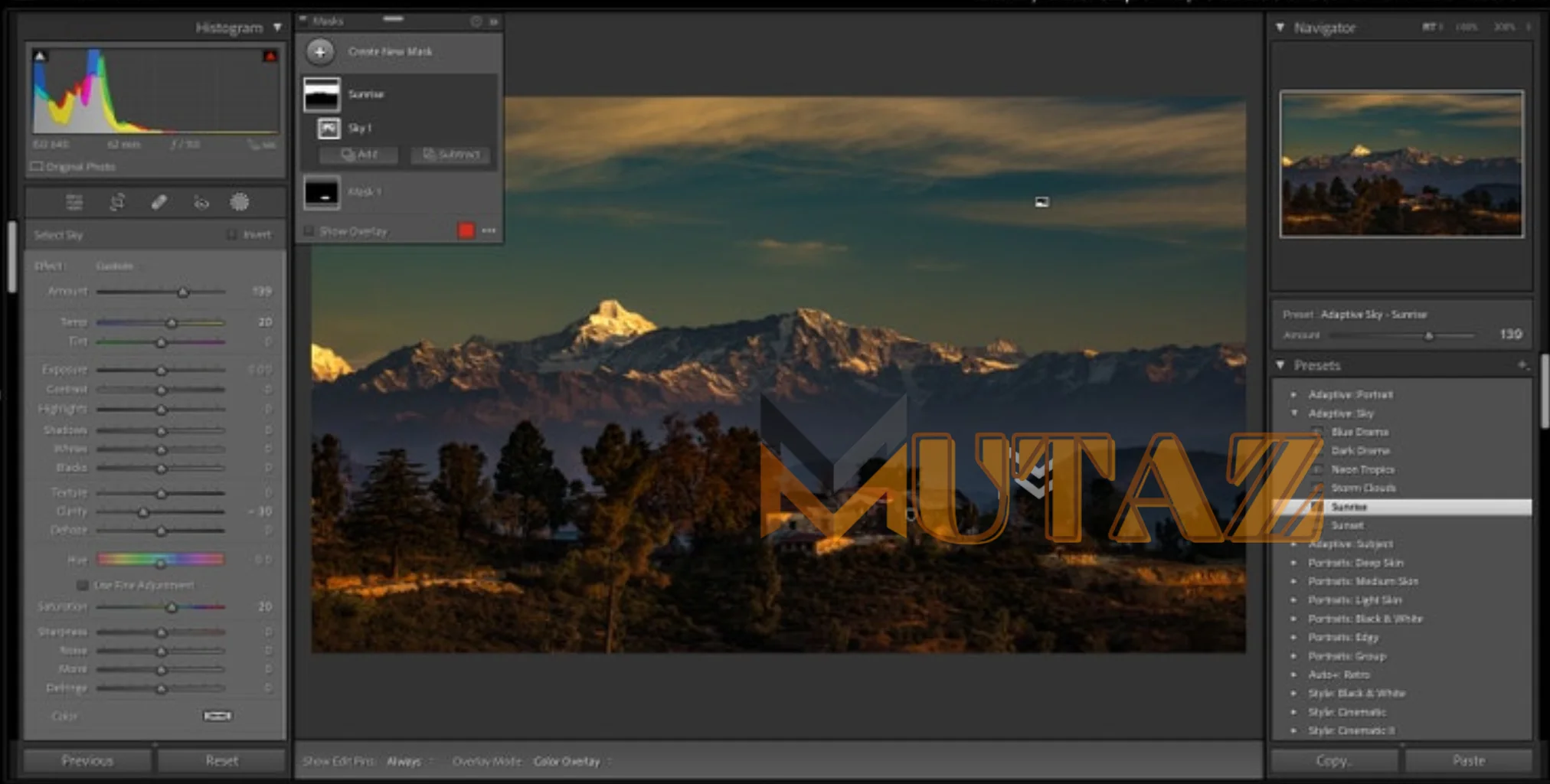Image resolution: width=1550 pixels, height=784 pixels.
Task: Select the Mask 1 thumbnail
Action: [322, 193]
